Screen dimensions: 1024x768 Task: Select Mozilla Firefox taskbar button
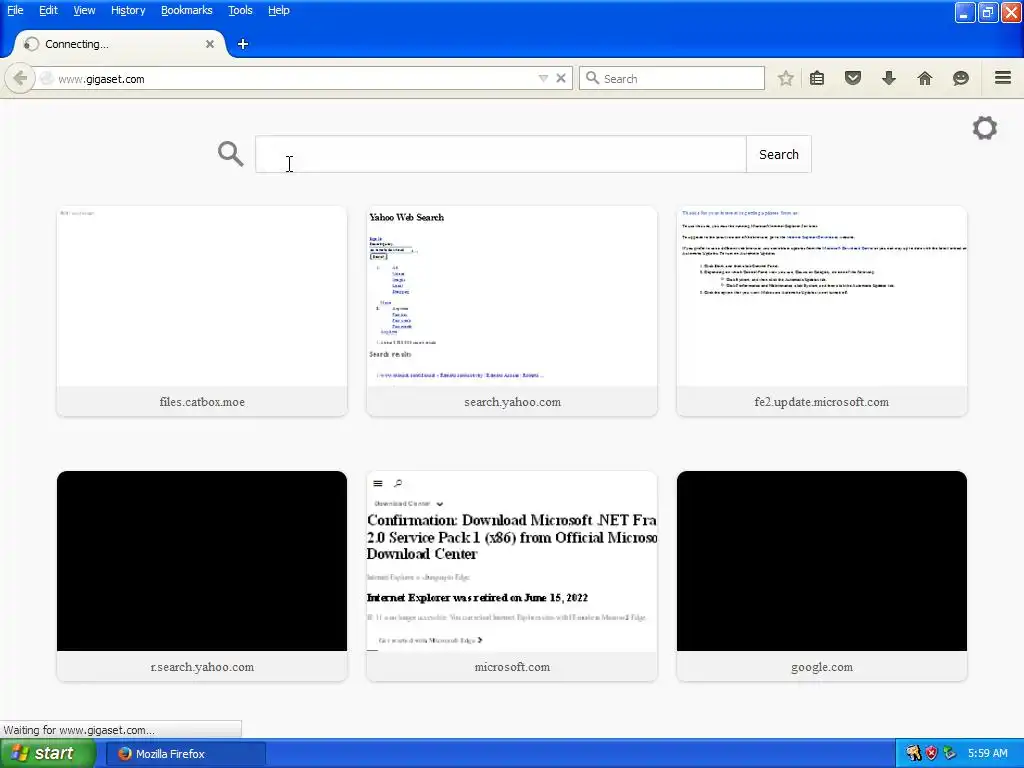(x=185, y=754)
